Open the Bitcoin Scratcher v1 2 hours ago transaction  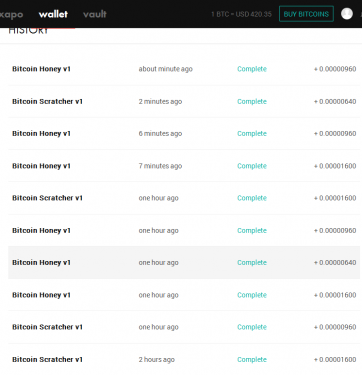pos(184,360)
